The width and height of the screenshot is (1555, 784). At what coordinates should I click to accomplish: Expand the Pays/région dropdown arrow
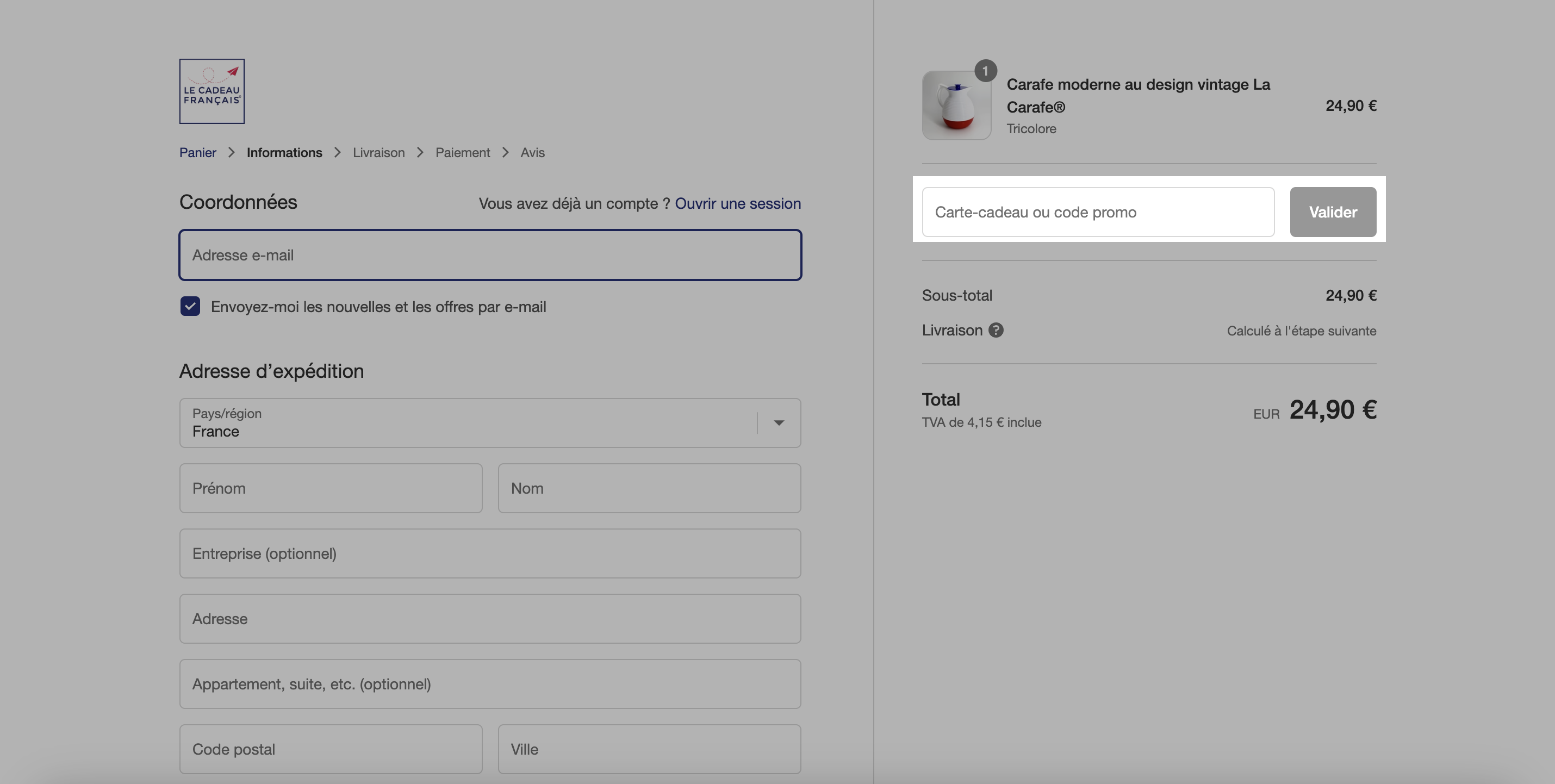tap(779, 422)
